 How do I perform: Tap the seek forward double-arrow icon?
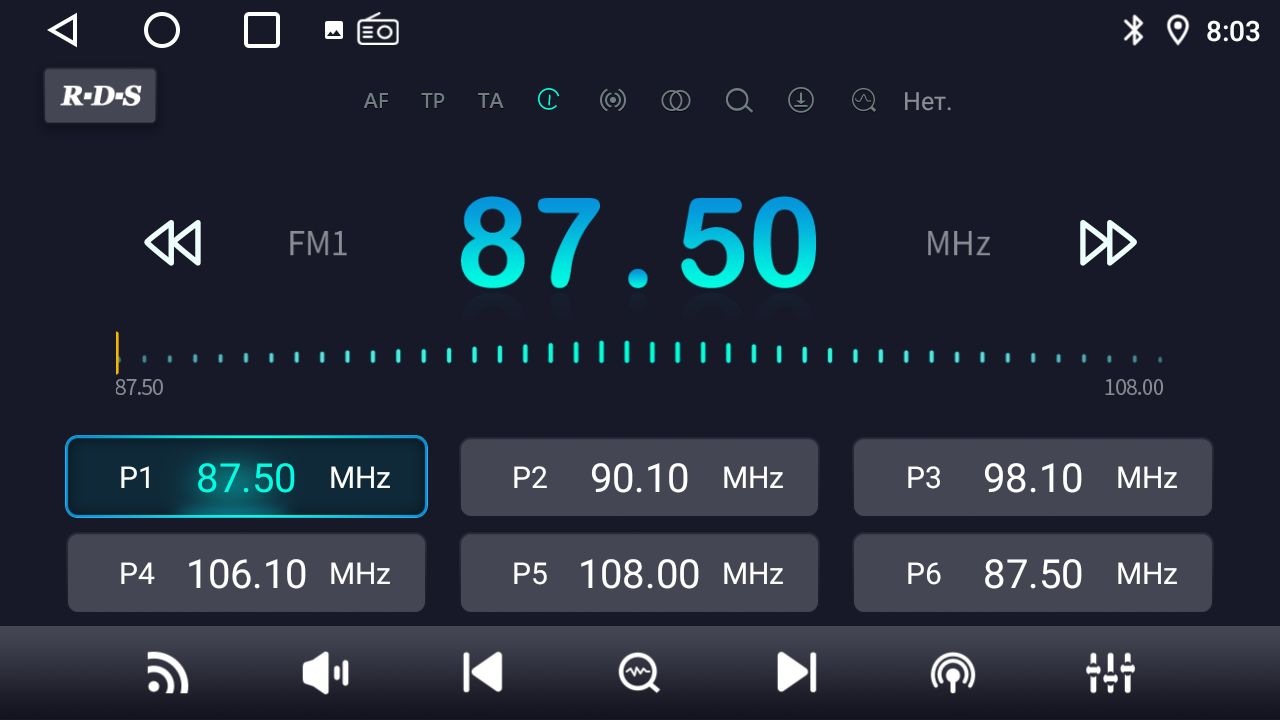1108,243
